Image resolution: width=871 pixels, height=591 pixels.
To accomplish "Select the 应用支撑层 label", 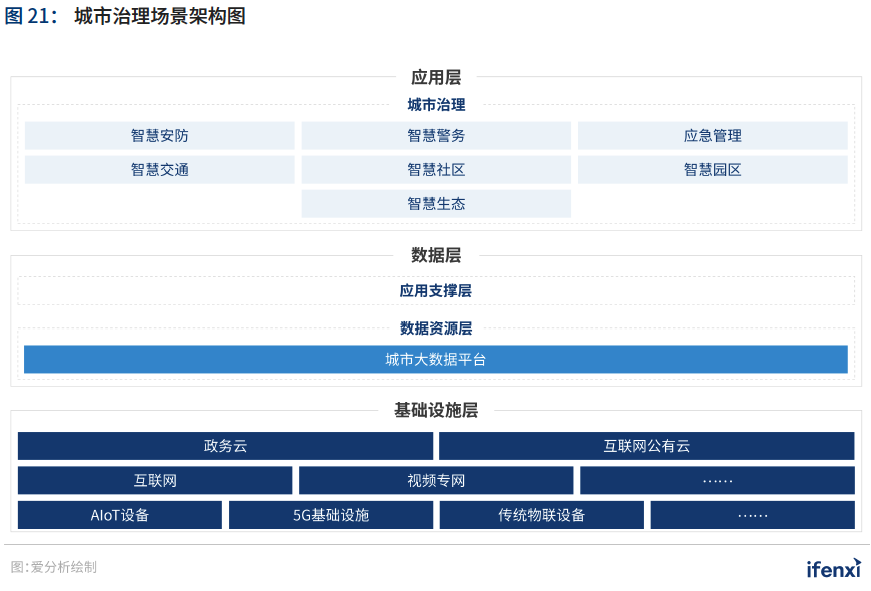I will click(435, 291).
